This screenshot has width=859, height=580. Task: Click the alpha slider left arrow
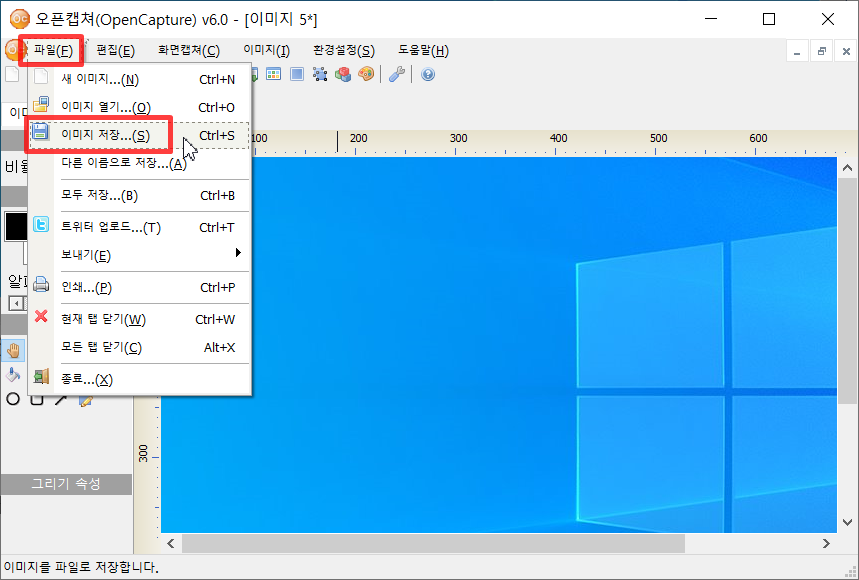tap(17, 303)
